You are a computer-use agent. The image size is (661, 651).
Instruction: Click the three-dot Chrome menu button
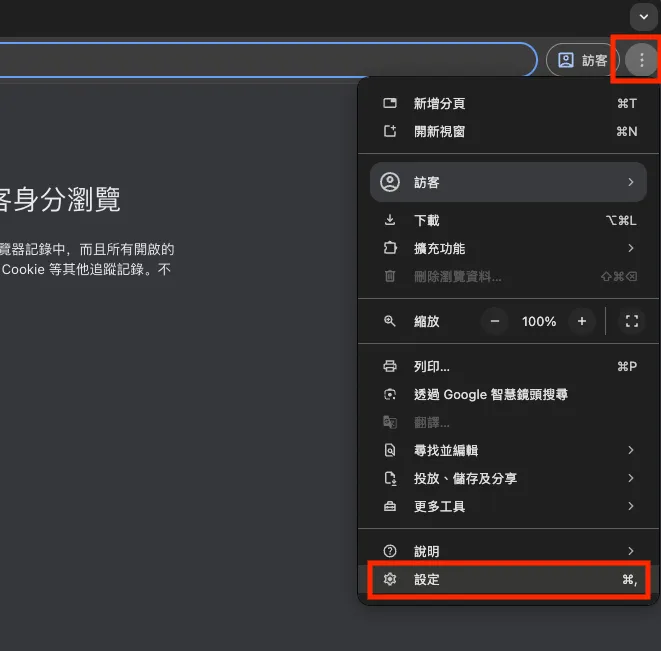coord(641,60)
